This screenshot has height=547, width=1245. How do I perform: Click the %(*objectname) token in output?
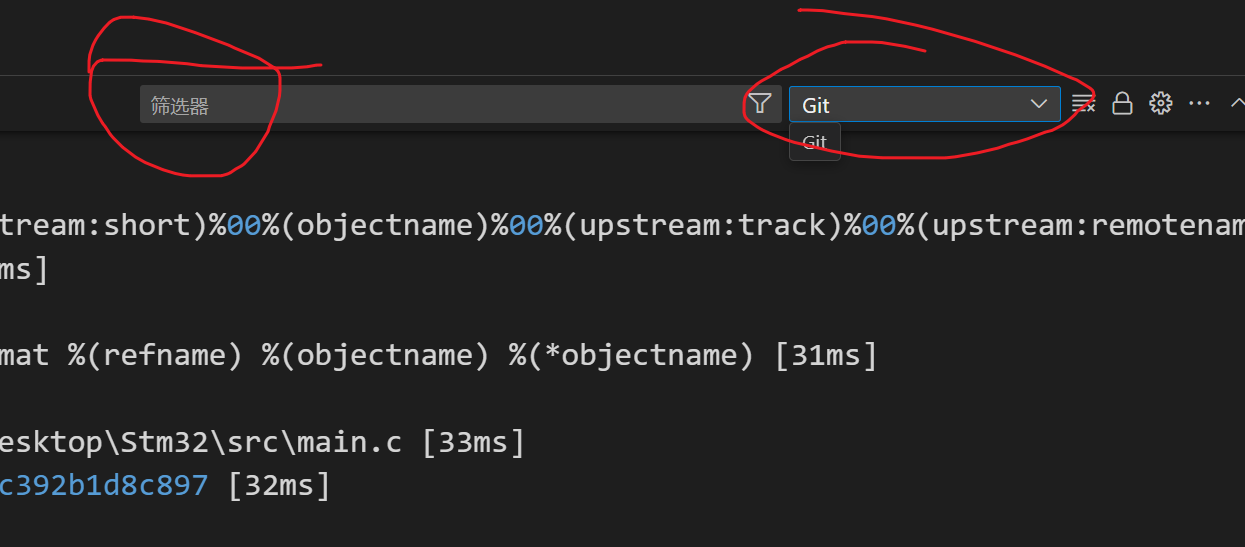pos(632,355)
